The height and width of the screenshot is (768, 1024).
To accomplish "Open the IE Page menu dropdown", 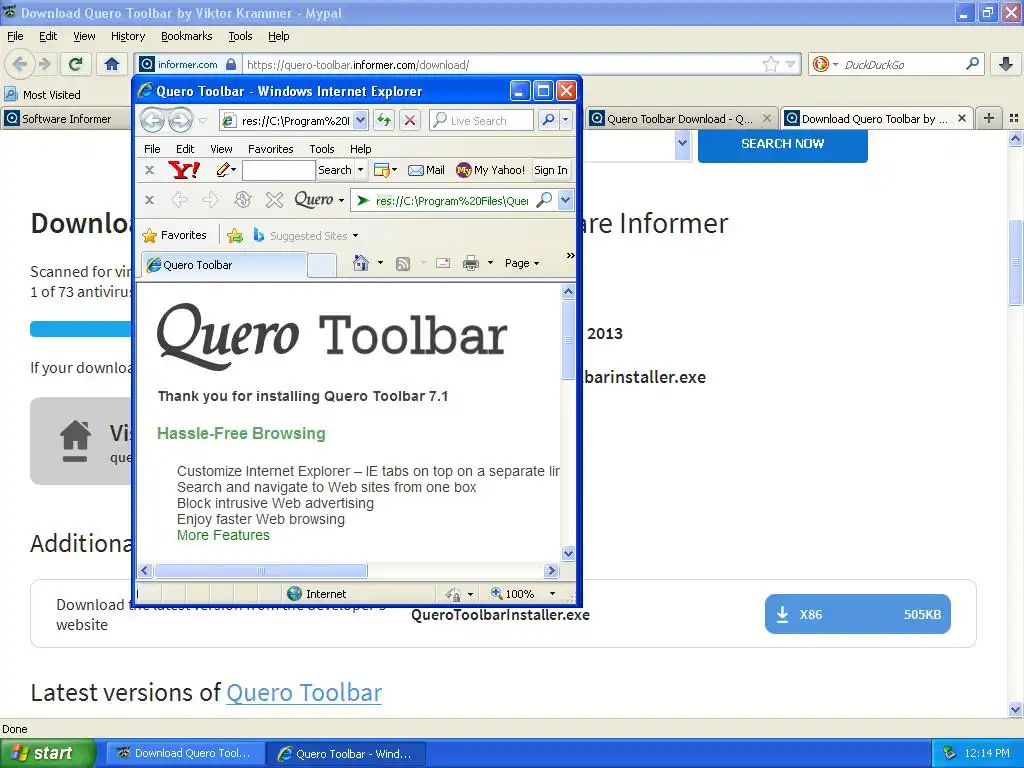I will coord(522,263).
